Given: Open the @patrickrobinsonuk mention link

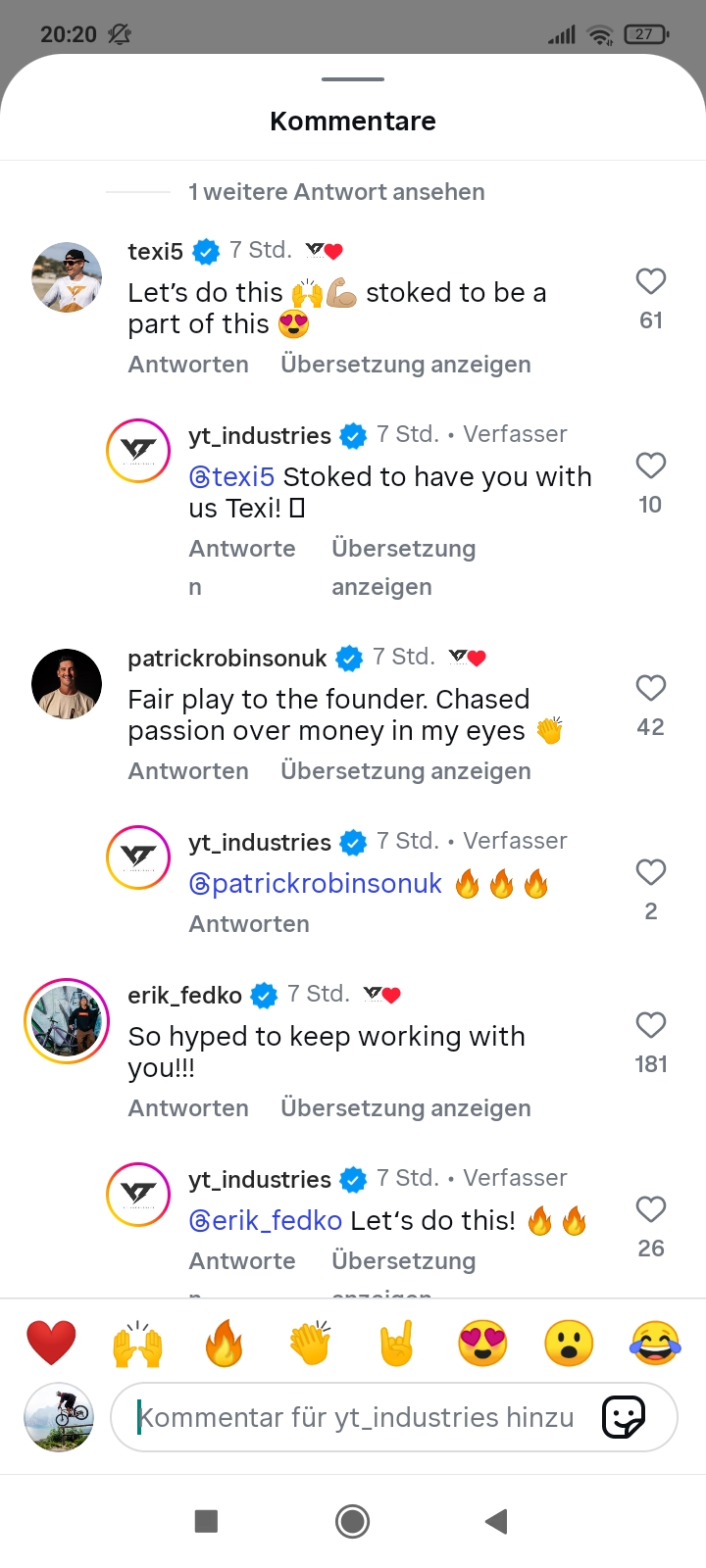Looking at the screenshot, I should tap(316, 884).
